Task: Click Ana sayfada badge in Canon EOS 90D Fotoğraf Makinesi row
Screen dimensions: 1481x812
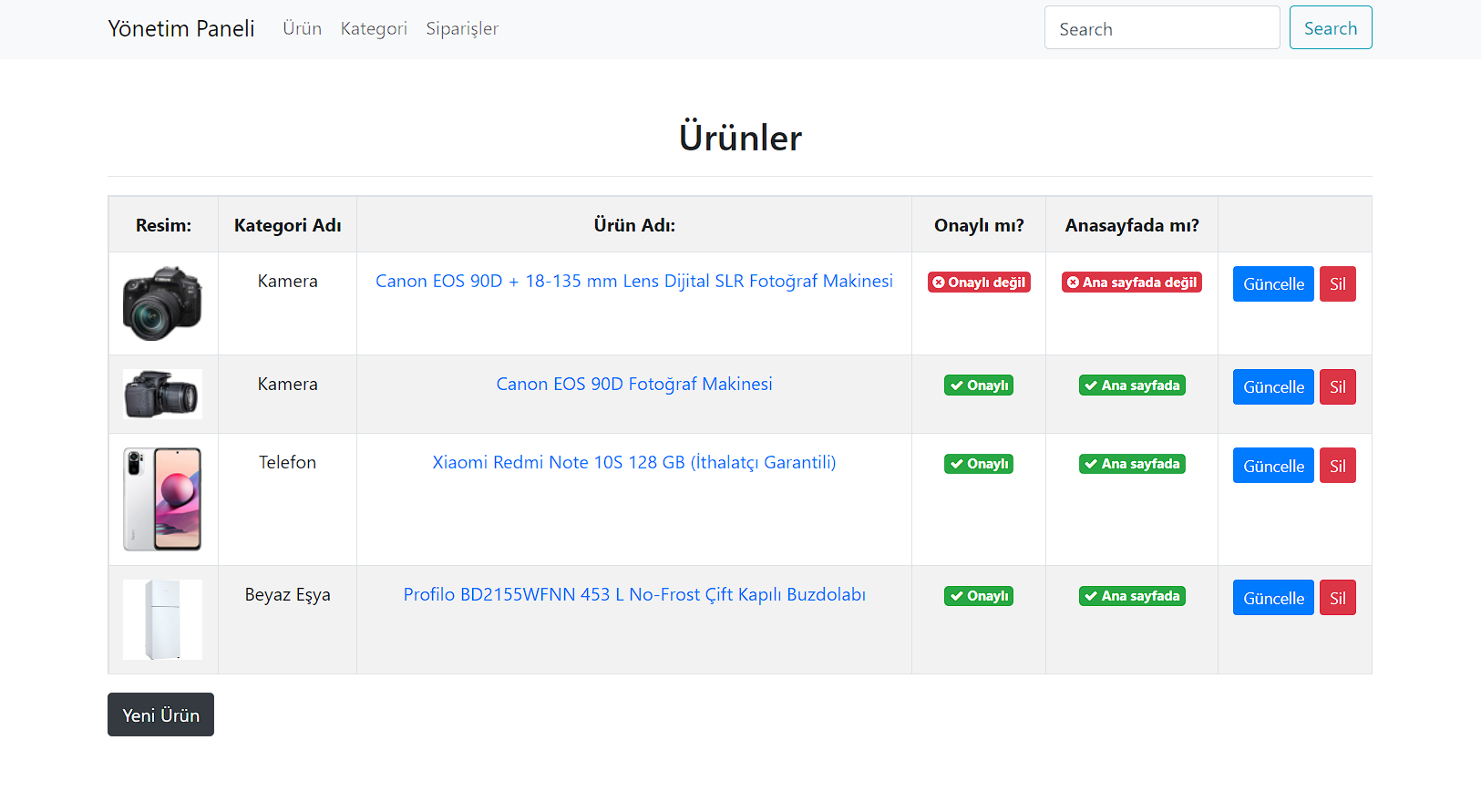Action: tap(1132, 385)
